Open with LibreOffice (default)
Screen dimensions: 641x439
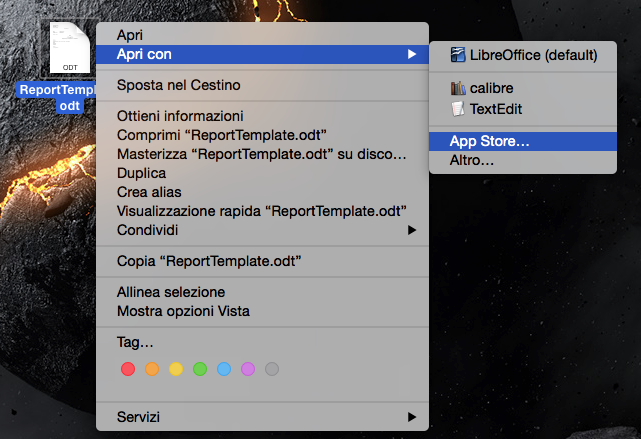coord(523,55)
